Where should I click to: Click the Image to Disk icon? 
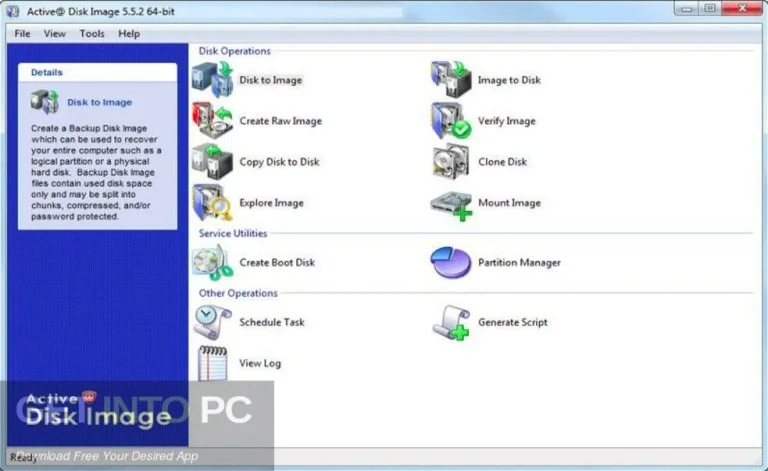point(451,79)
